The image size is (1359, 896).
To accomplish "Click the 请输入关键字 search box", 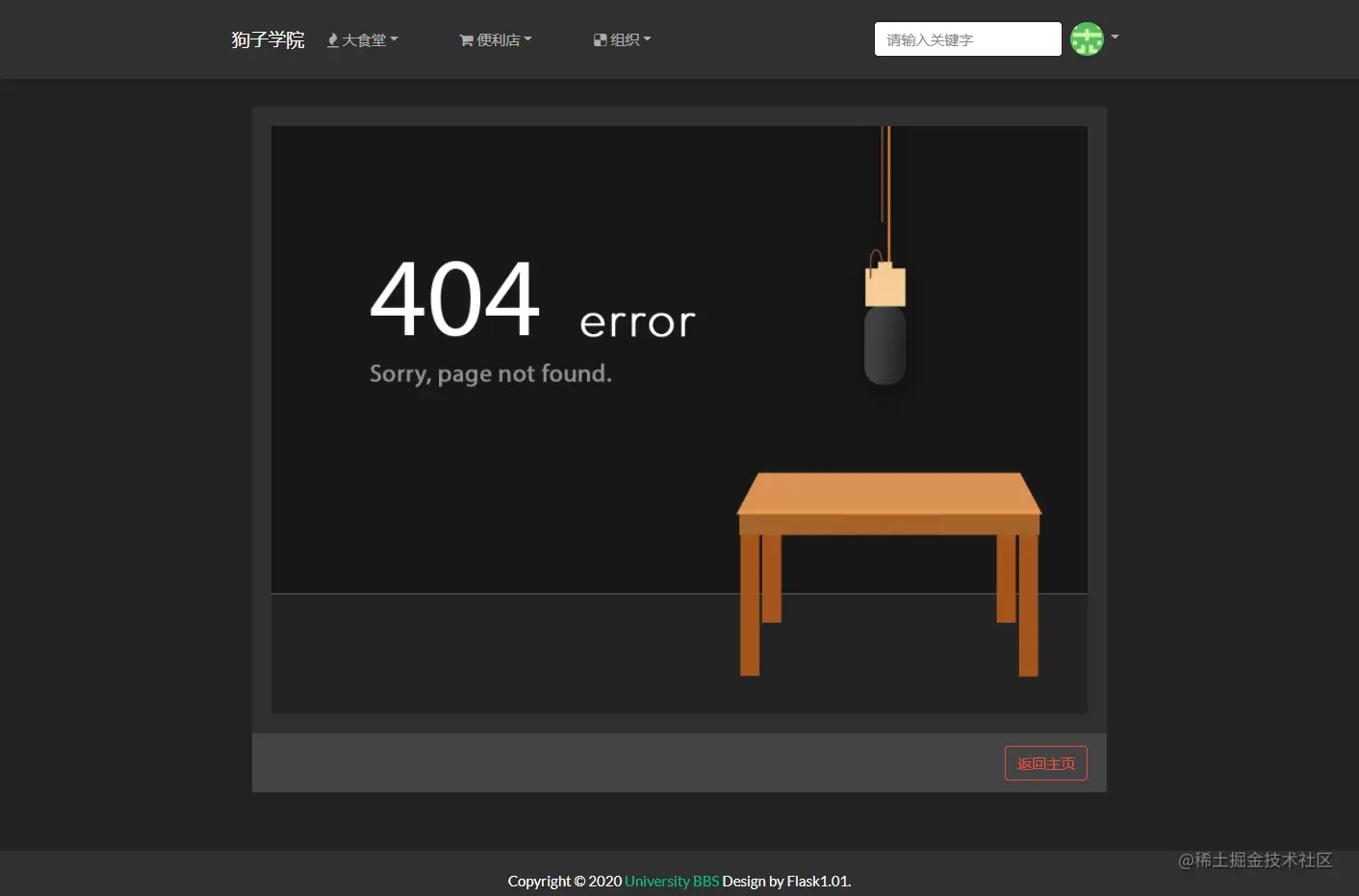I will coord(966,38).
